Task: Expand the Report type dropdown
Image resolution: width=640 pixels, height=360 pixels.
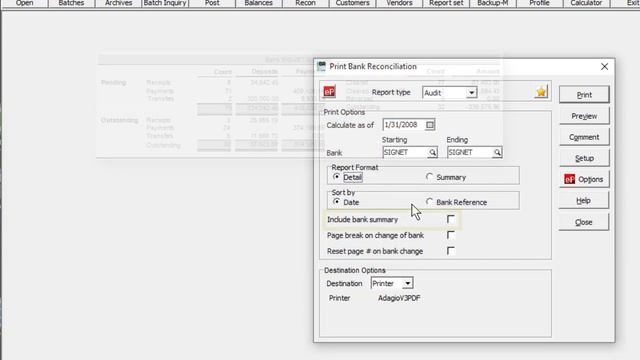Action: tap(471, 93)
